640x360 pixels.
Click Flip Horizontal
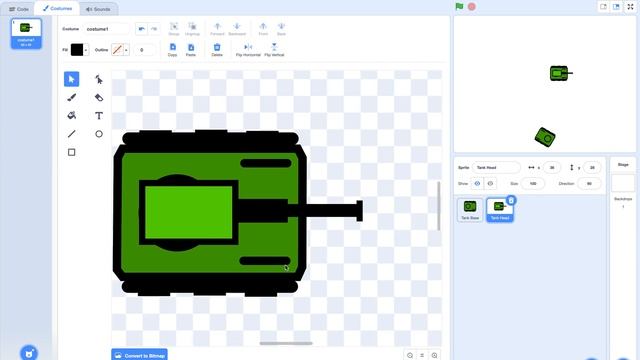248,50
